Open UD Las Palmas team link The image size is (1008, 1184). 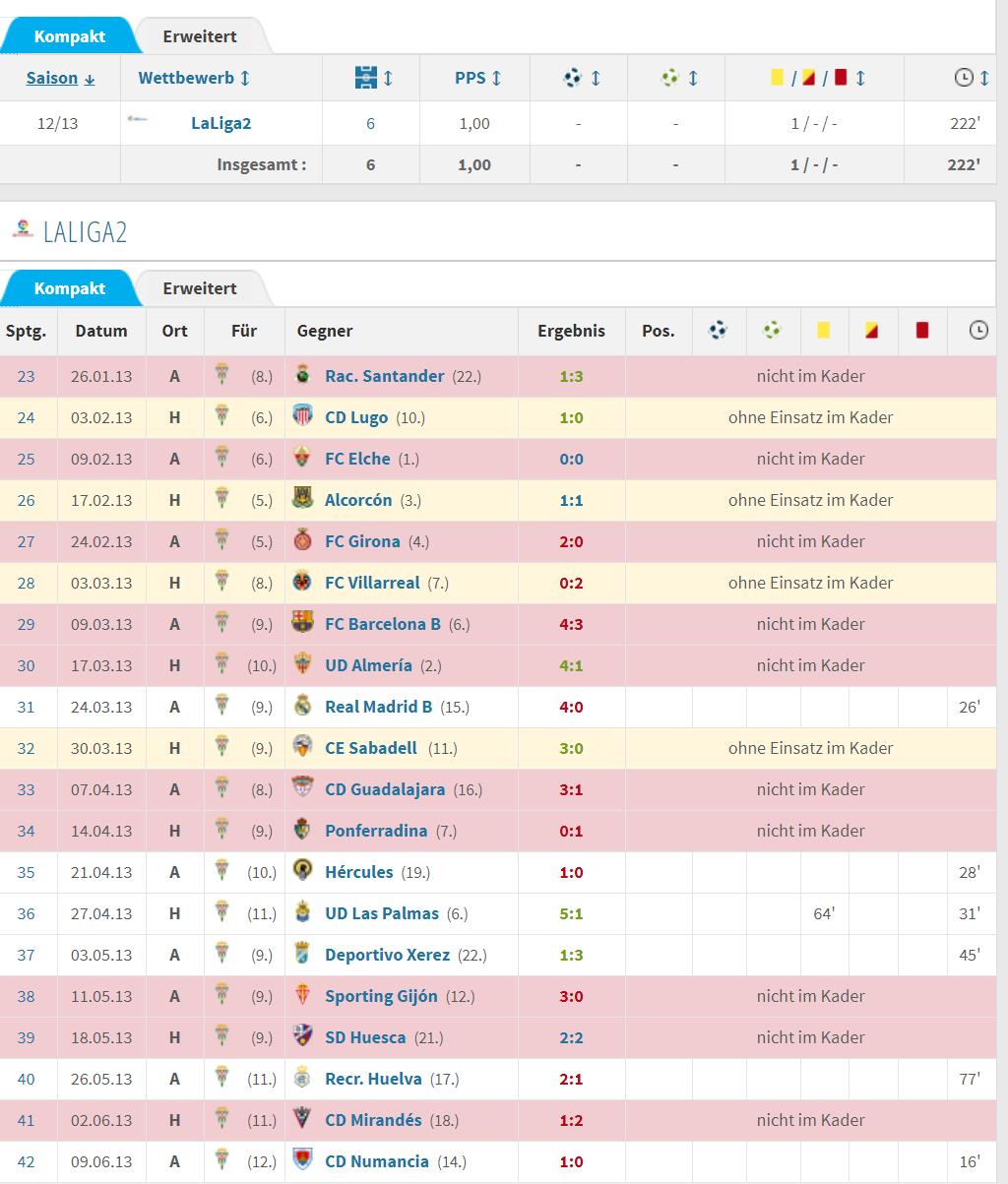pyautogui.click(x=382, y=913)
